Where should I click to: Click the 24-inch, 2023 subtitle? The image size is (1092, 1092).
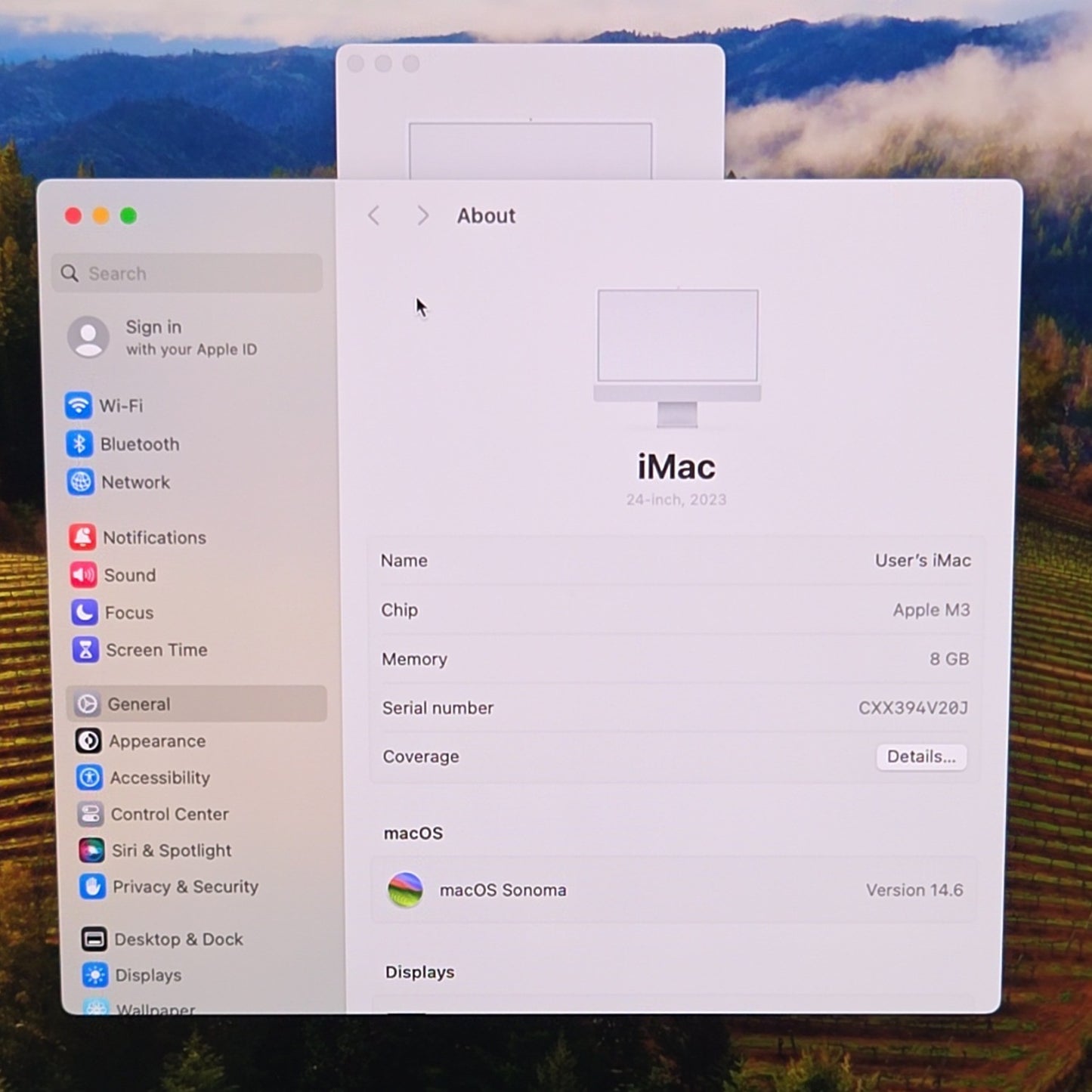tap(676, 500)
